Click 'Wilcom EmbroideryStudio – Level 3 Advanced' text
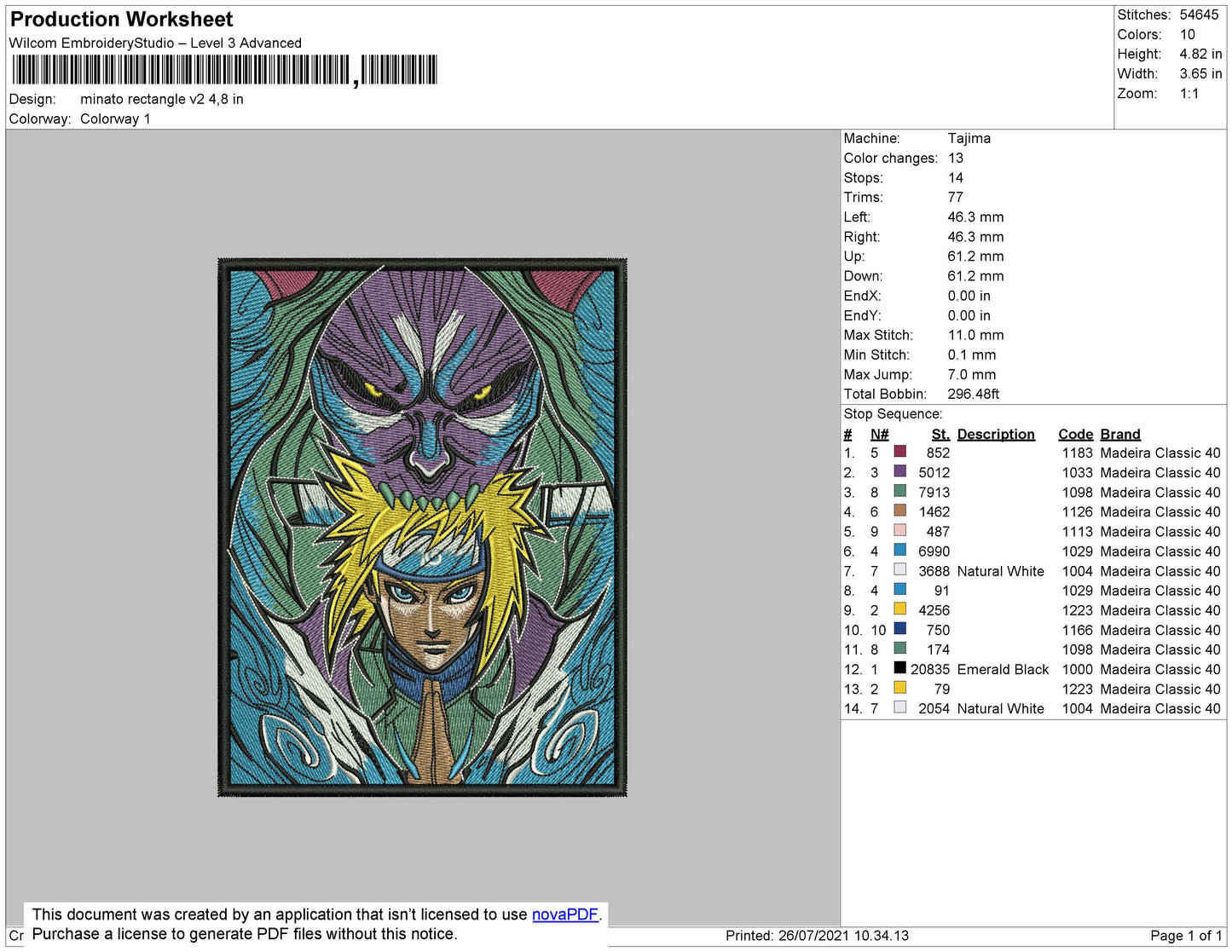Viewport: 1232px width, 952px height. 155,43
